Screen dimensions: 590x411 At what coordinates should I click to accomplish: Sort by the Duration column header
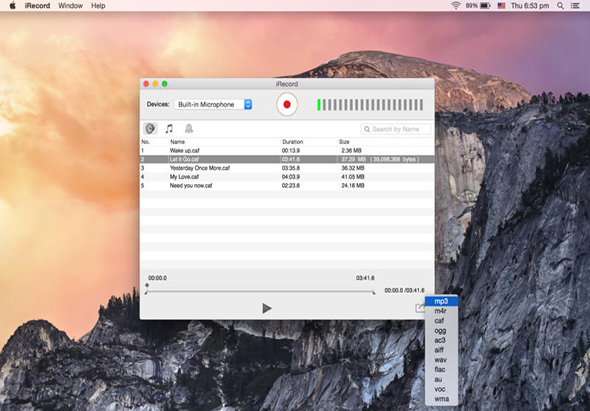tap(292, 142)
